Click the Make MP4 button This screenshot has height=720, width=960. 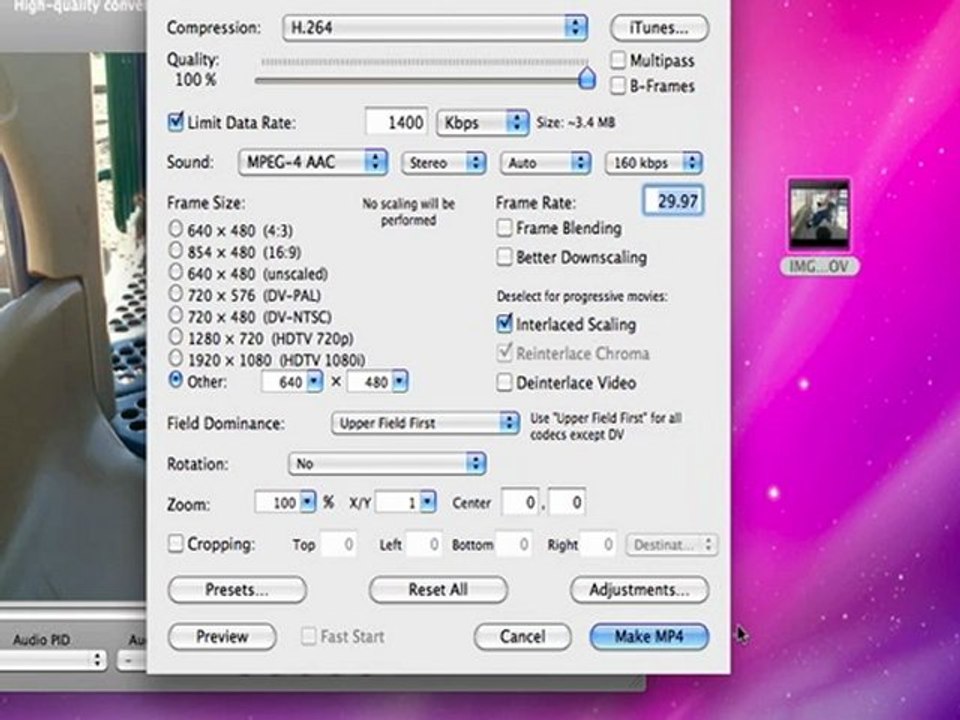[649, 637]
